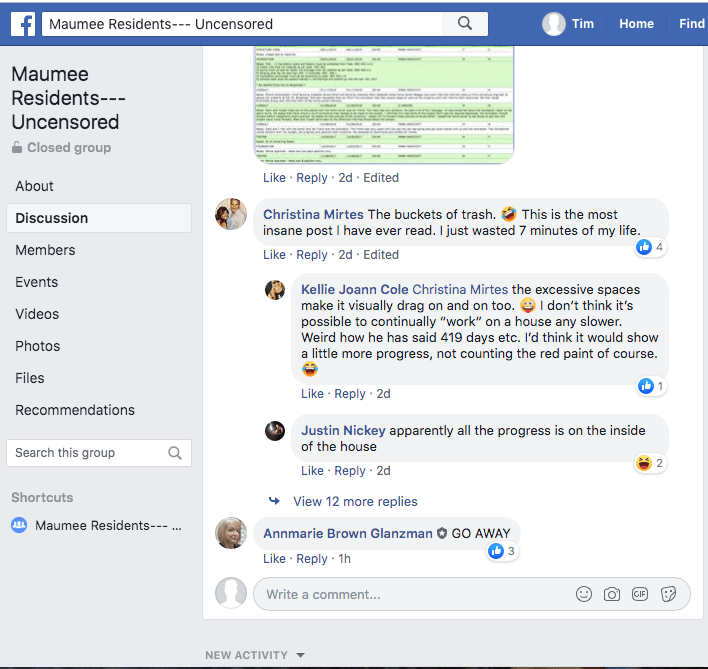This screenshot has width=708, height=669.
Task: Like Annmarie Brown Glanzman's comment
Action: pos(274,559)
